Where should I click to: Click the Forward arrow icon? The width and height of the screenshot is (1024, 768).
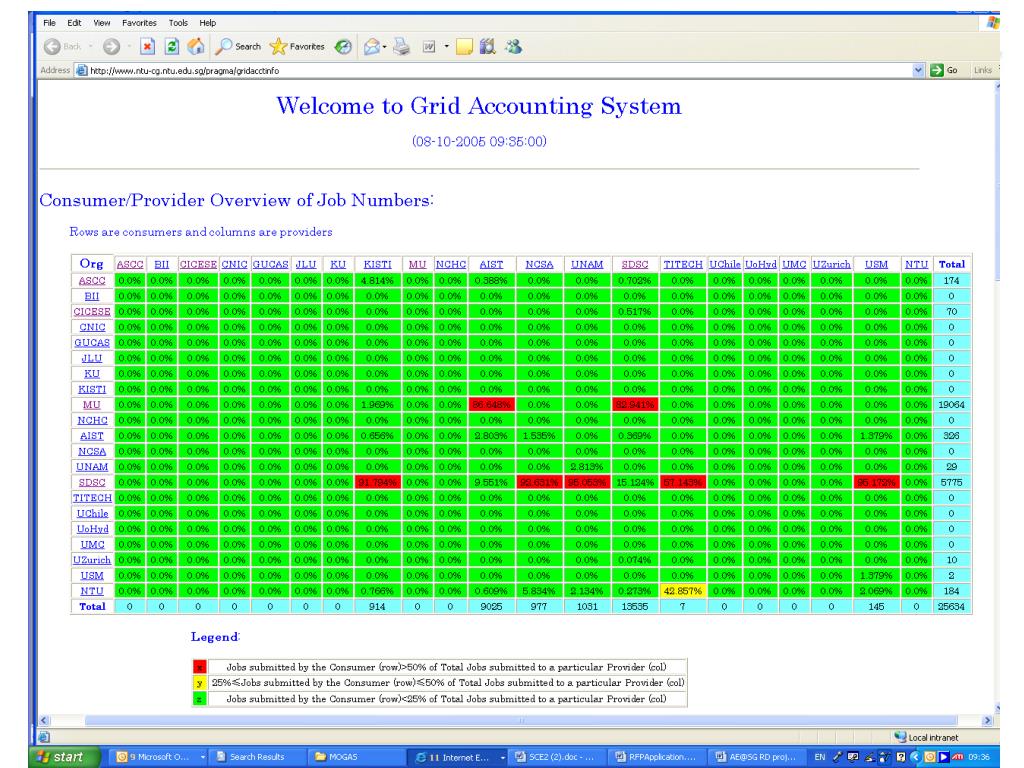click(x=112, y=46)
